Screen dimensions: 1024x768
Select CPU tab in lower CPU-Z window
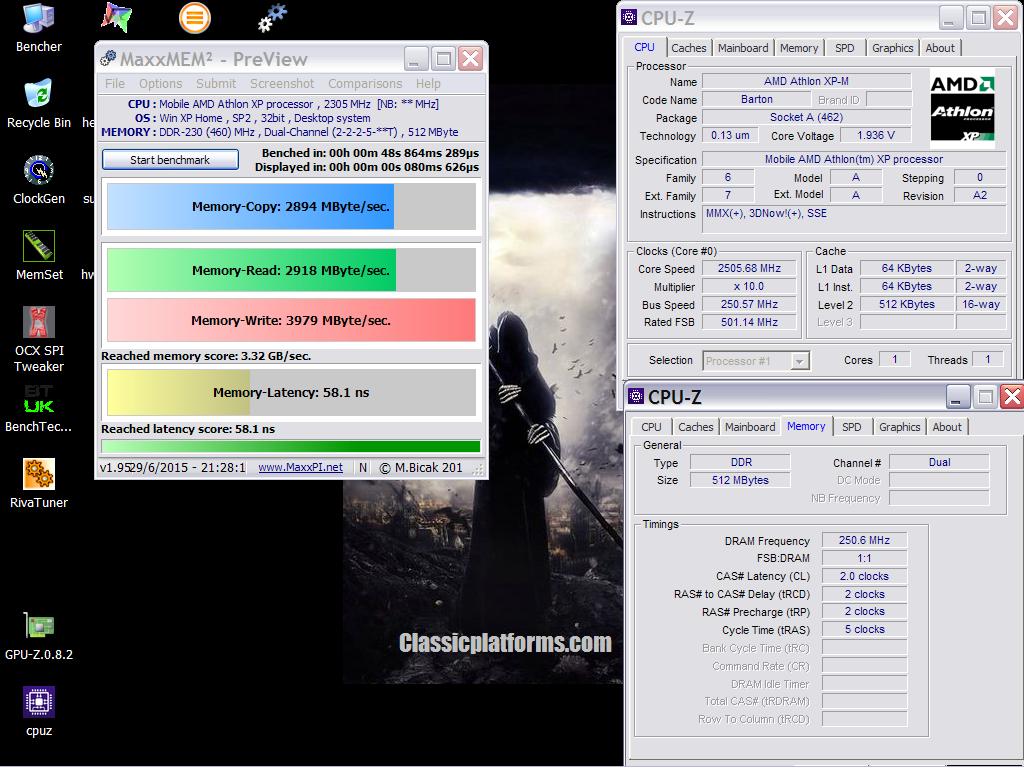pyautogui.click(x=651, y=426)
